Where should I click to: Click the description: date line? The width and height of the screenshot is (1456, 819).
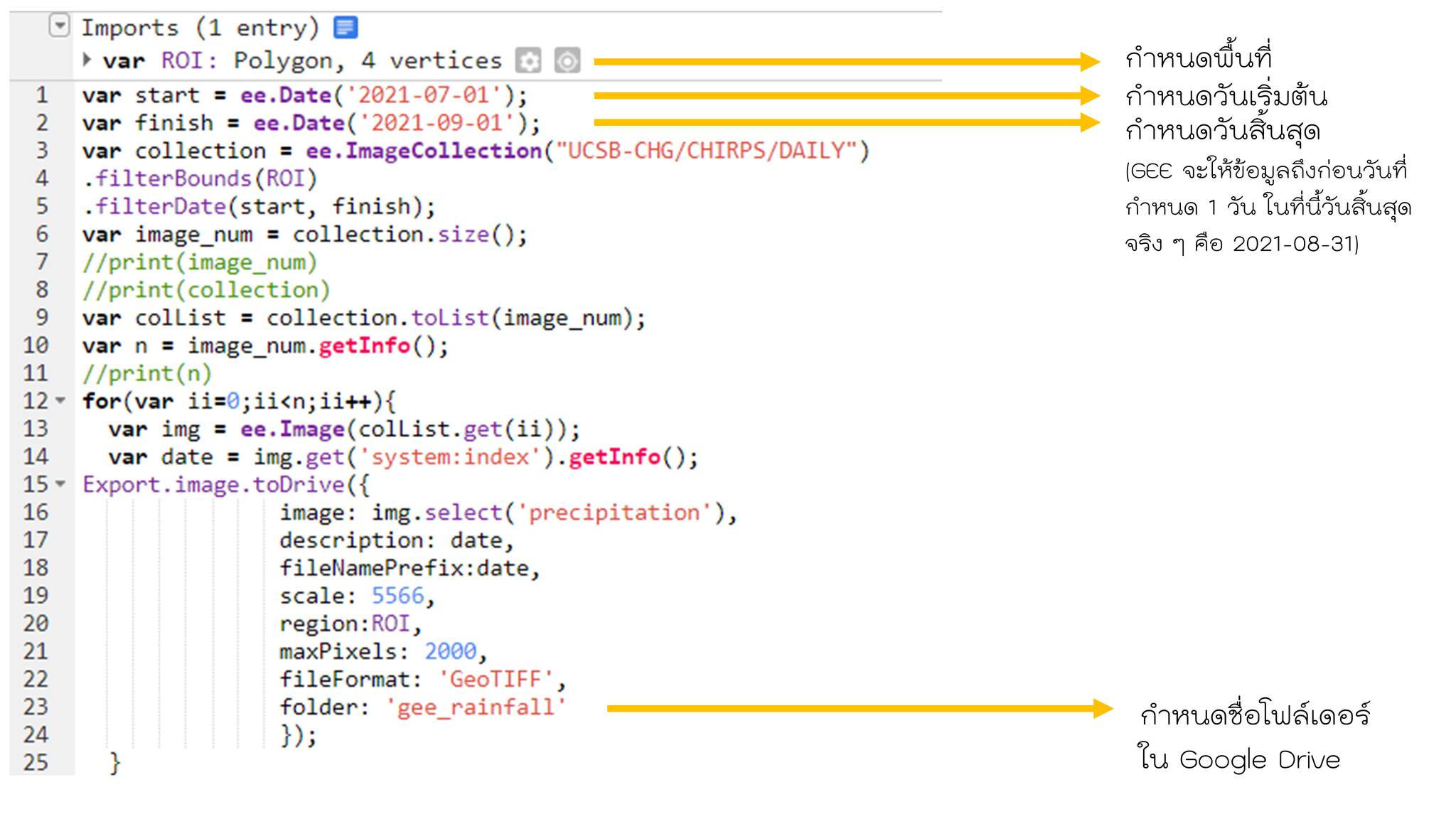397,540
